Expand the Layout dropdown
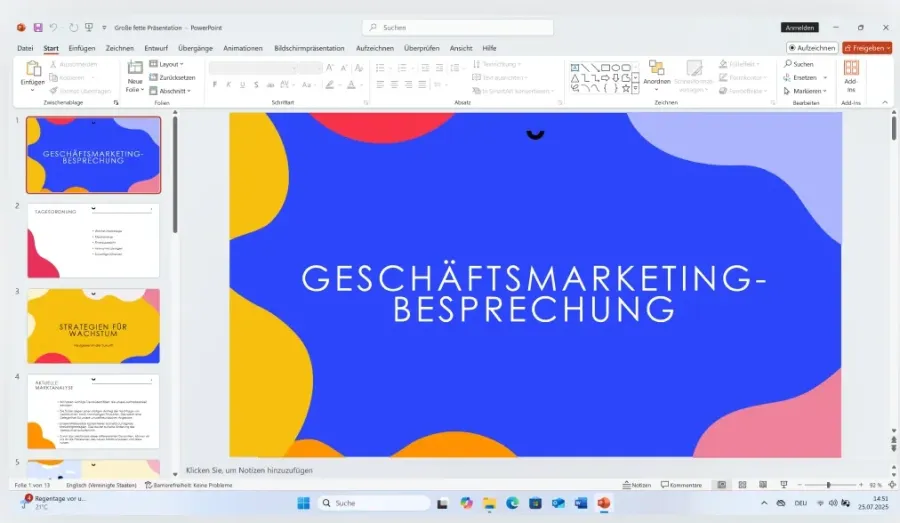Image resolution: width=900 pixels, height=523 pixels. [x=166, y=64]
